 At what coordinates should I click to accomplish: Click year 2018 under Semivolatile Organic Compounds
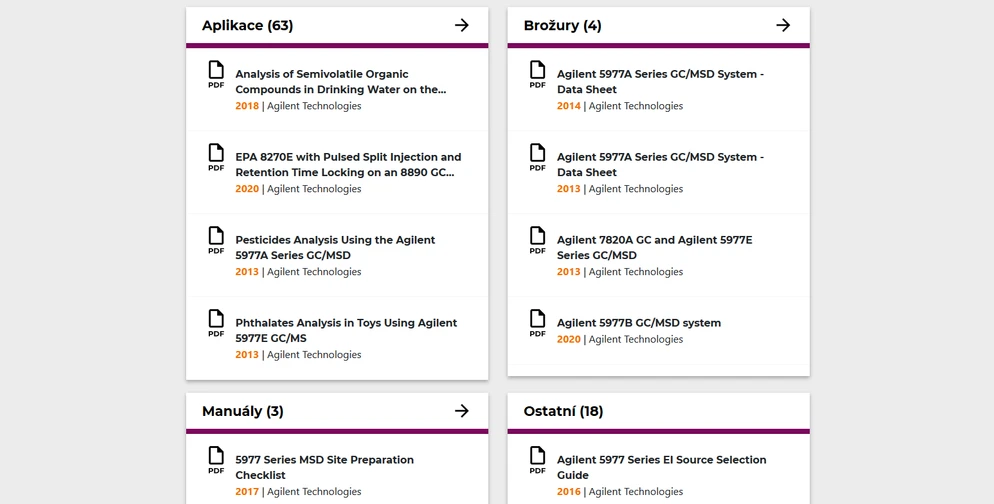(x=247, y=106)
